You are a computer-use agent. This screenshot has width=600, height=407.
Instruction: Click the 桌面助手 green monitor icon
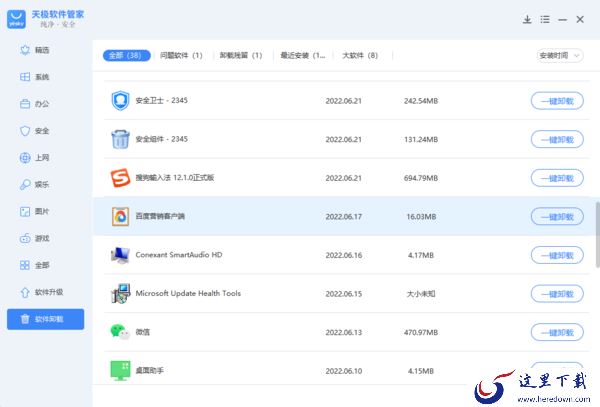(120, 371)
